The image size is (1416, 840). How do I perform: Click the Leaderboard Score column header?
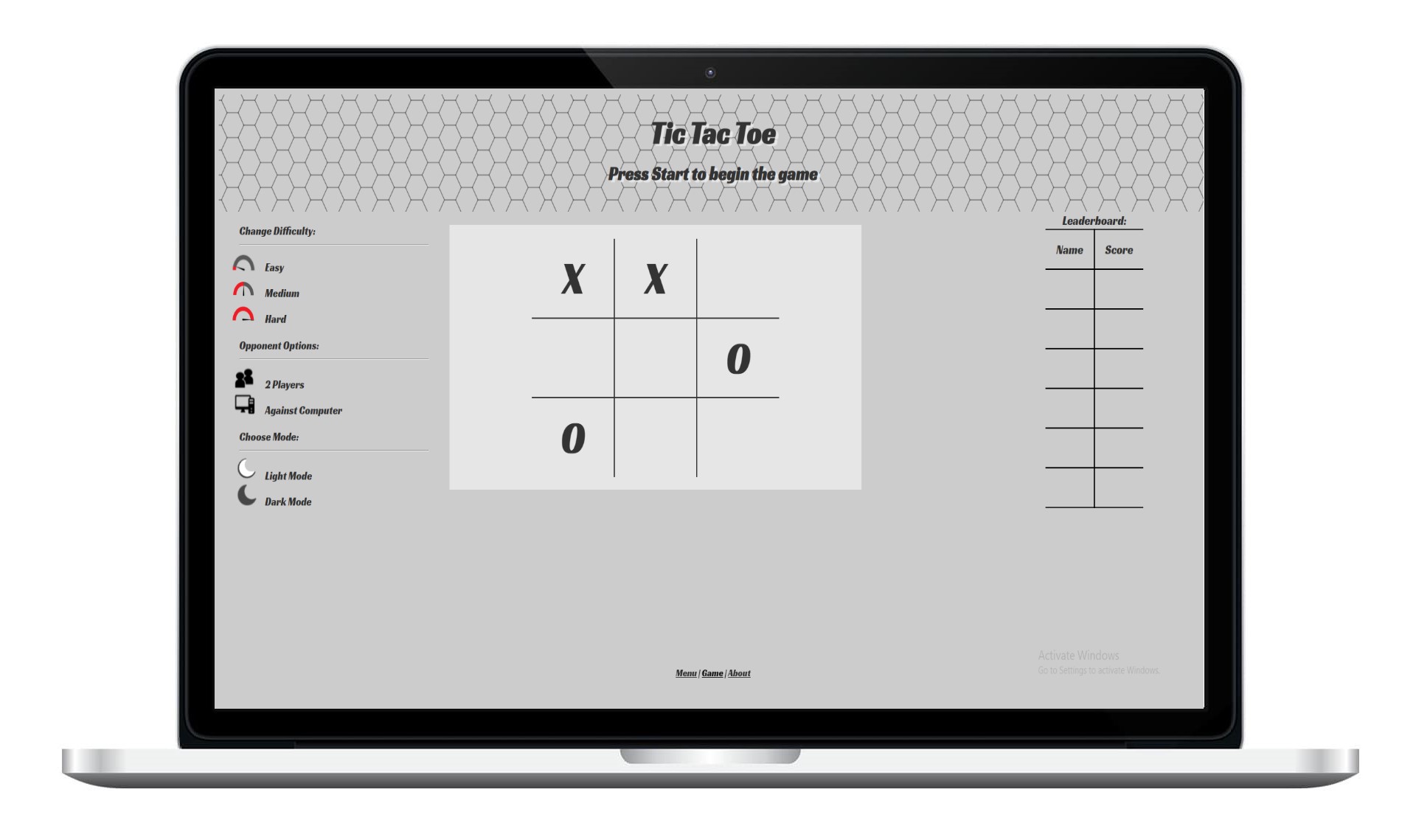[1117, 249]
